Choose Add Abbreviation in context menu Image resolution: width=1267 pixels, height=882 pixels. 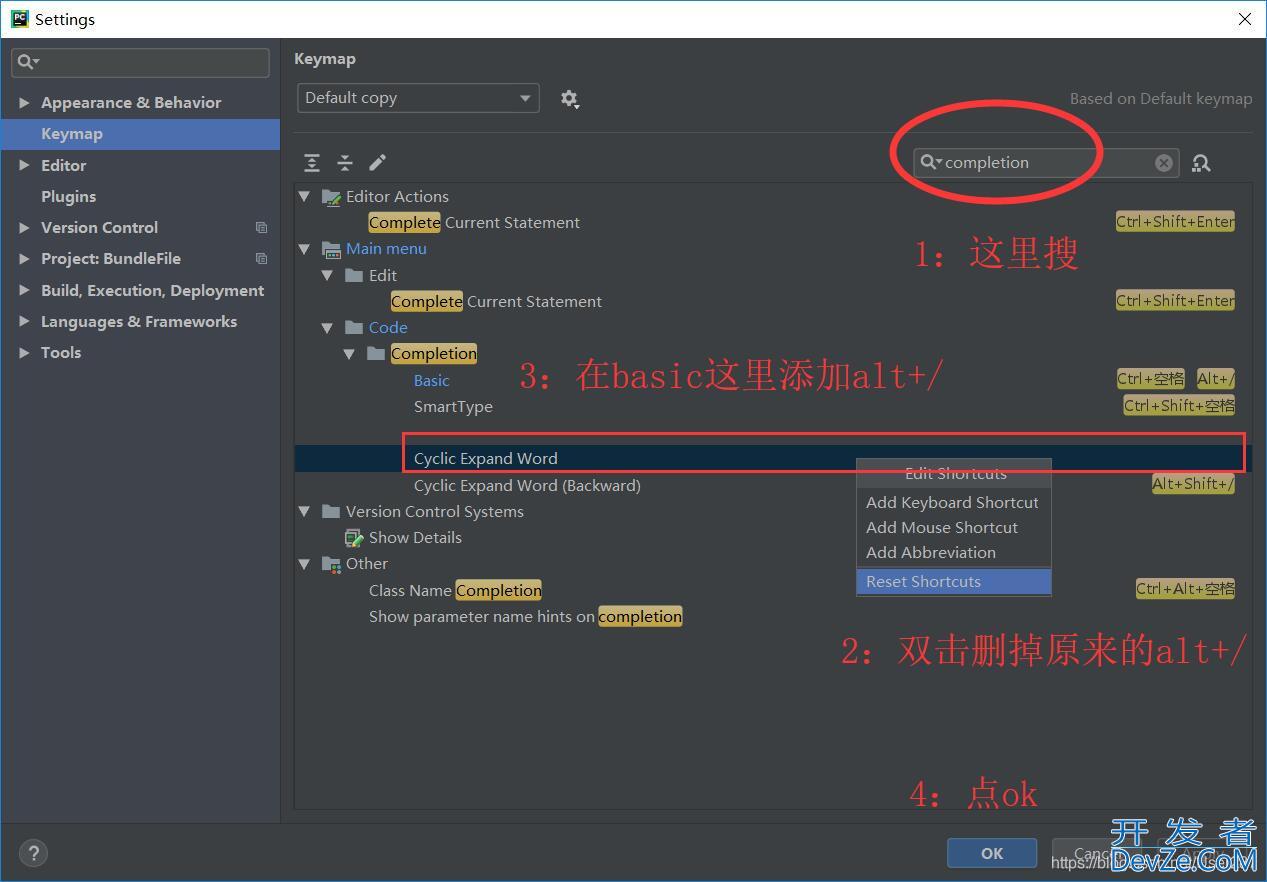point(953,552)
